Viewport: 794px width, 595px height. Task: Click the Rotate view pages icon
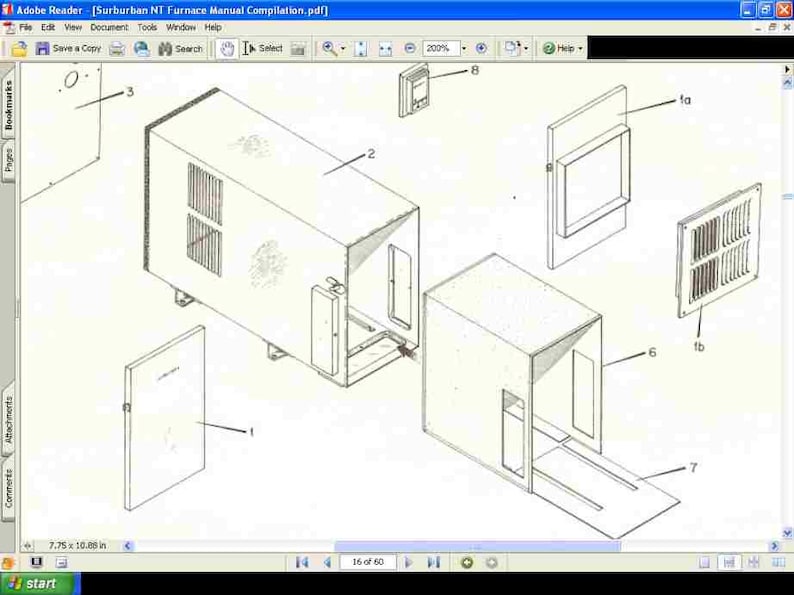click(x=512, y=48)
